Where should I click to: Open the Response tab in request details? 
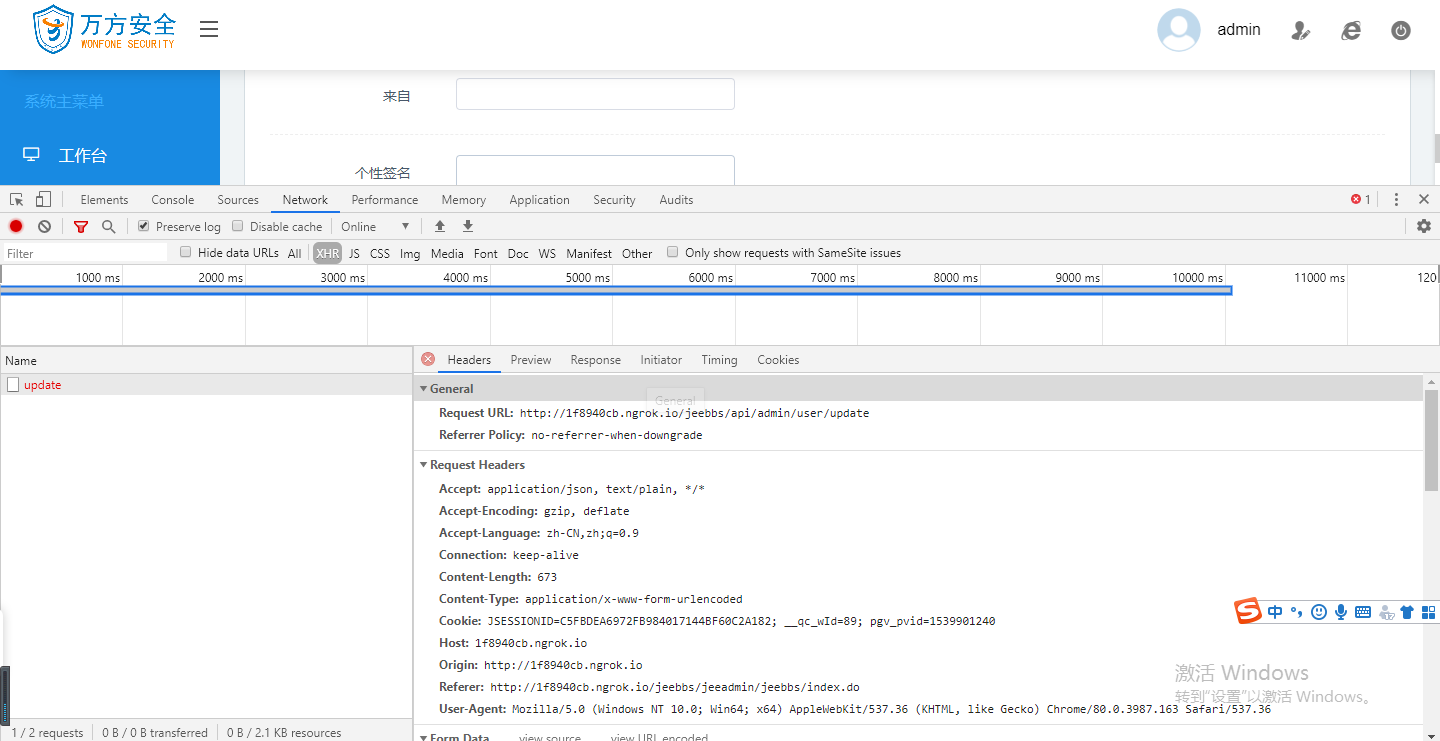coord(595,360)
